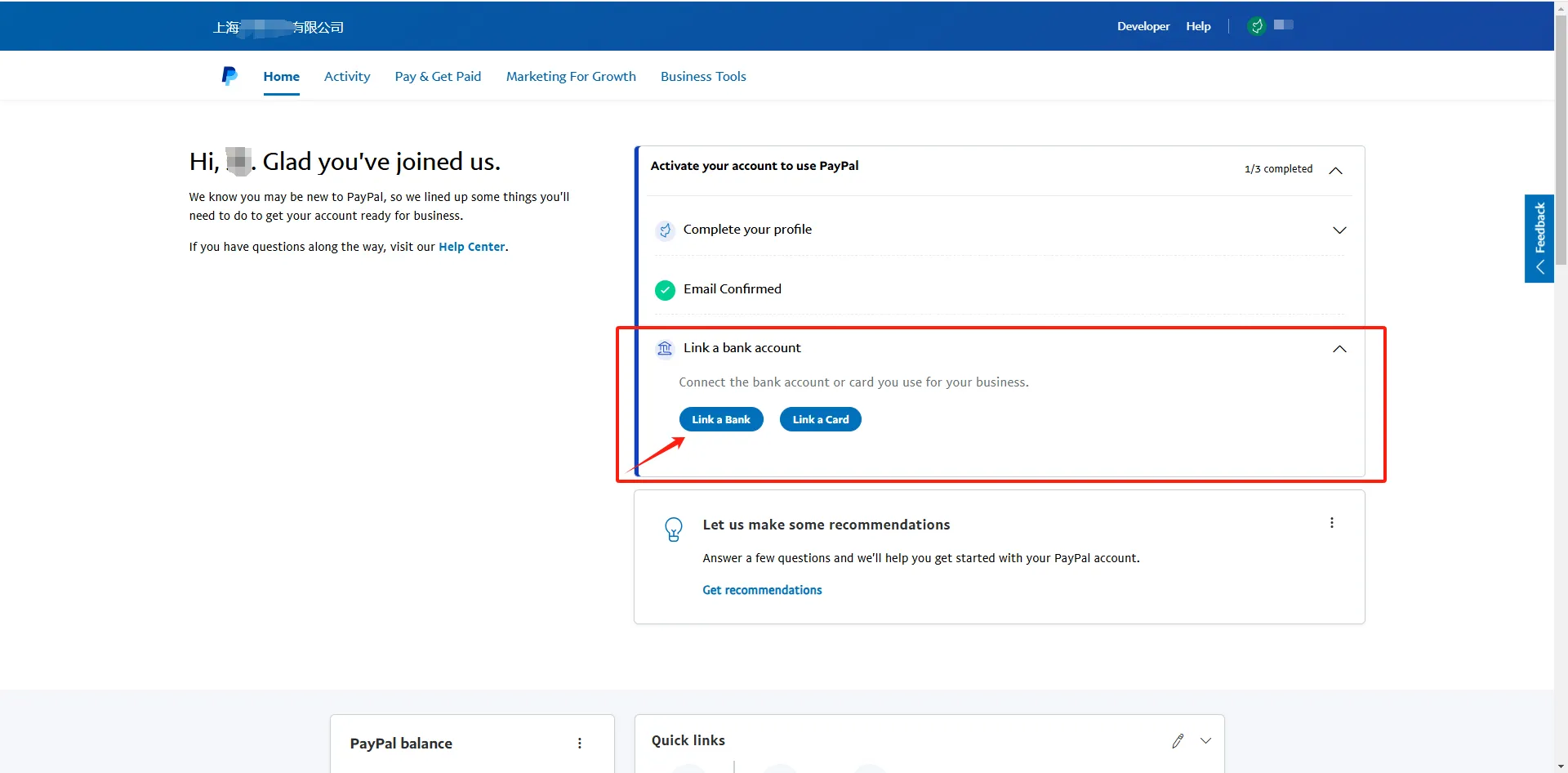This screenshot has width=1568, height=773.
Task: Click the Developer link in header
Action: (x=1143, y=26)
